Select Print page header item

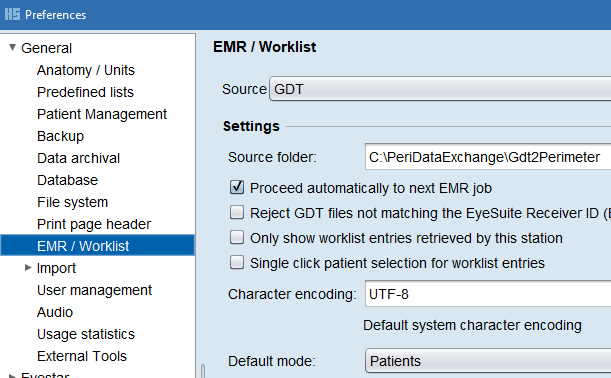(94, 224)
